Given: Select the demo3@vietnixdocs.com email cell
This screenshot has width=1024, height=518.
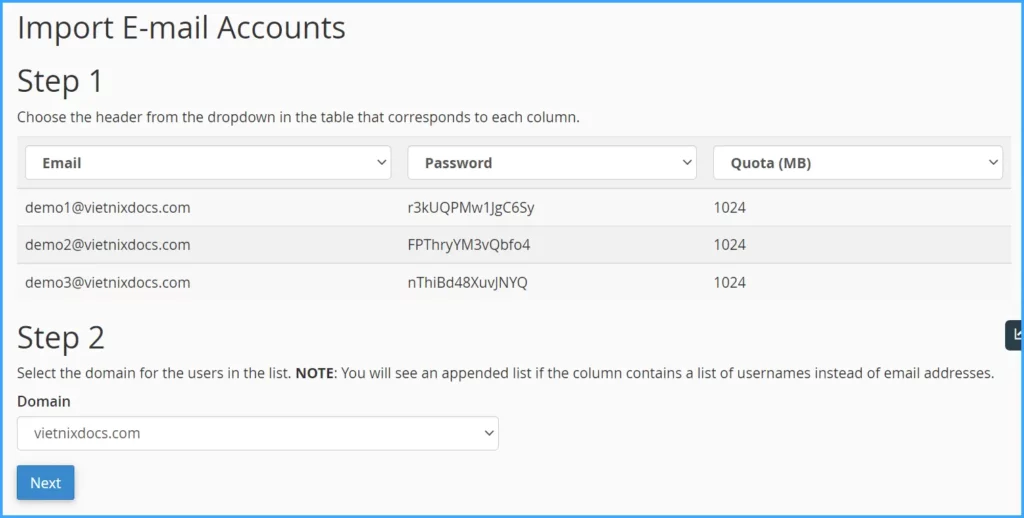Looking at the screenshot, I should (108, 283).
